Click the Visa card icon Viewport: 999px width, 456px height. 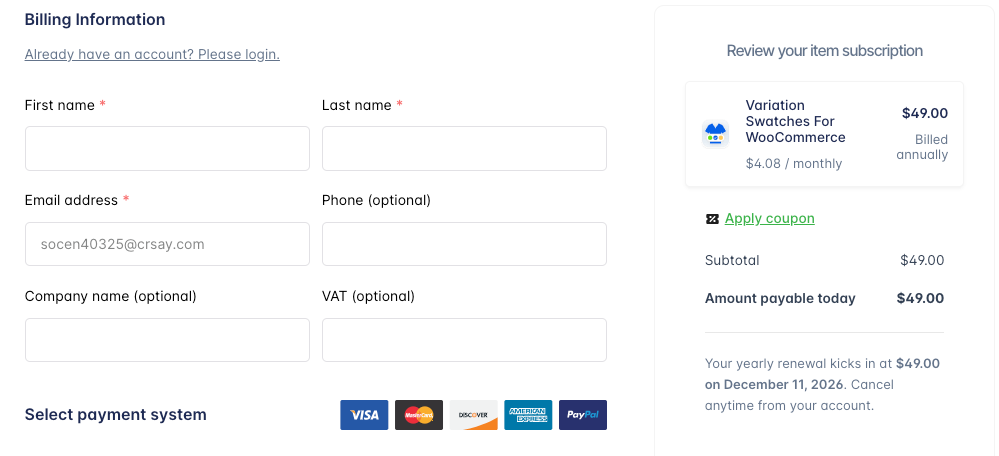click(364, 415)
